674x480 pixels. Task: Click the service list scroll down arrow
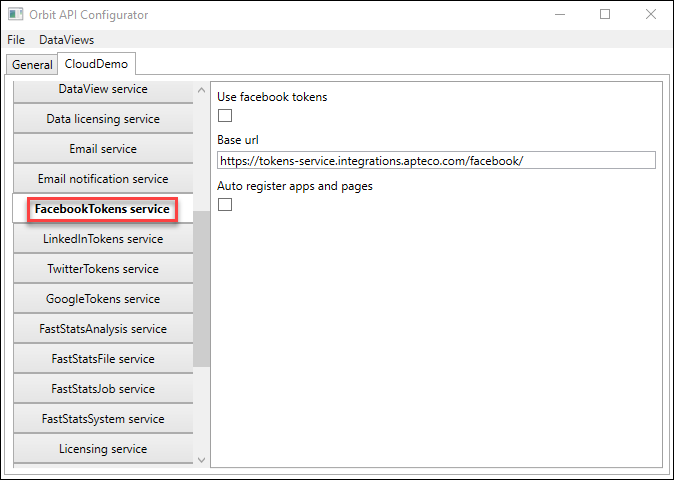point(201,460)
